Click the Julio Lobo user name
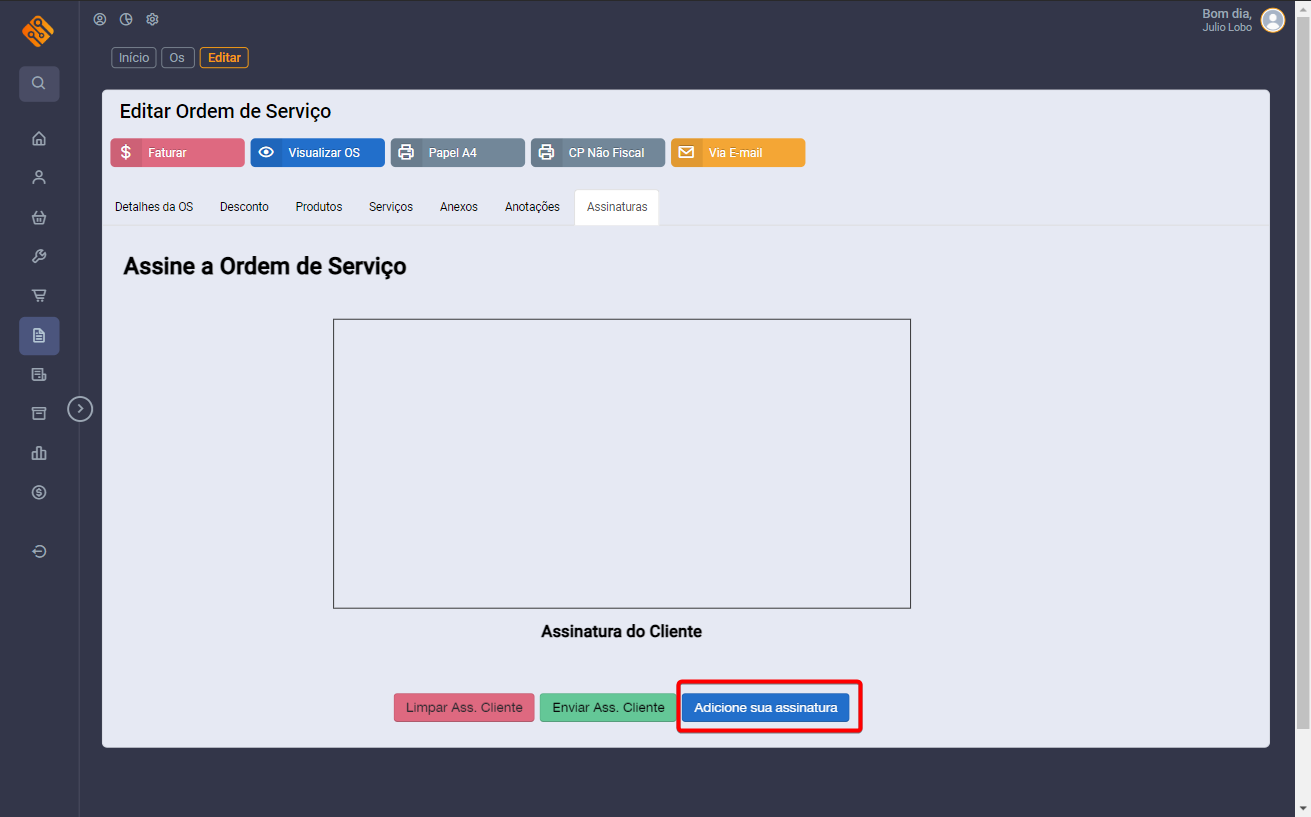1311x817 pixels. [1227, 28]
